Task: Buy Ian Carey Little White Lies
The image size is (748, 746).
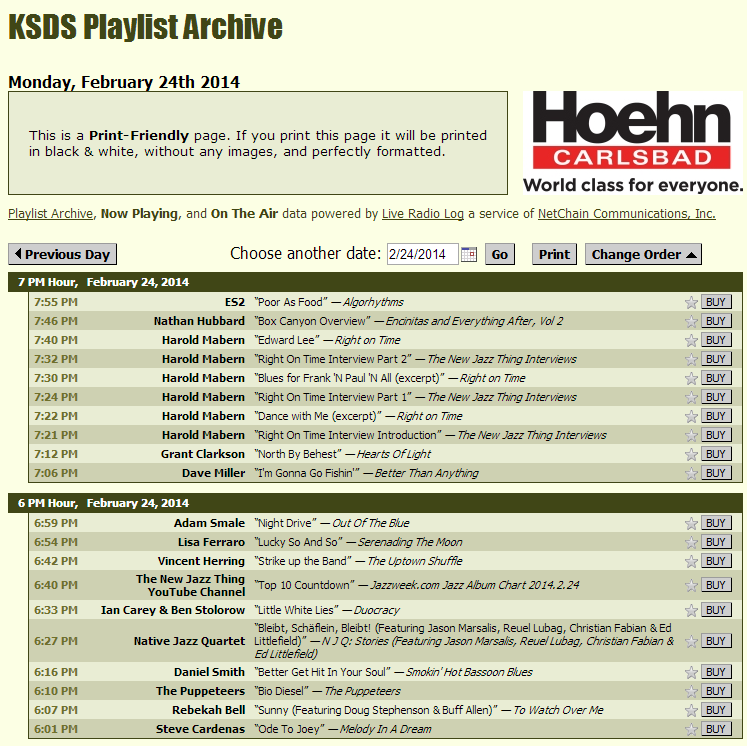Action: [716, 610]
